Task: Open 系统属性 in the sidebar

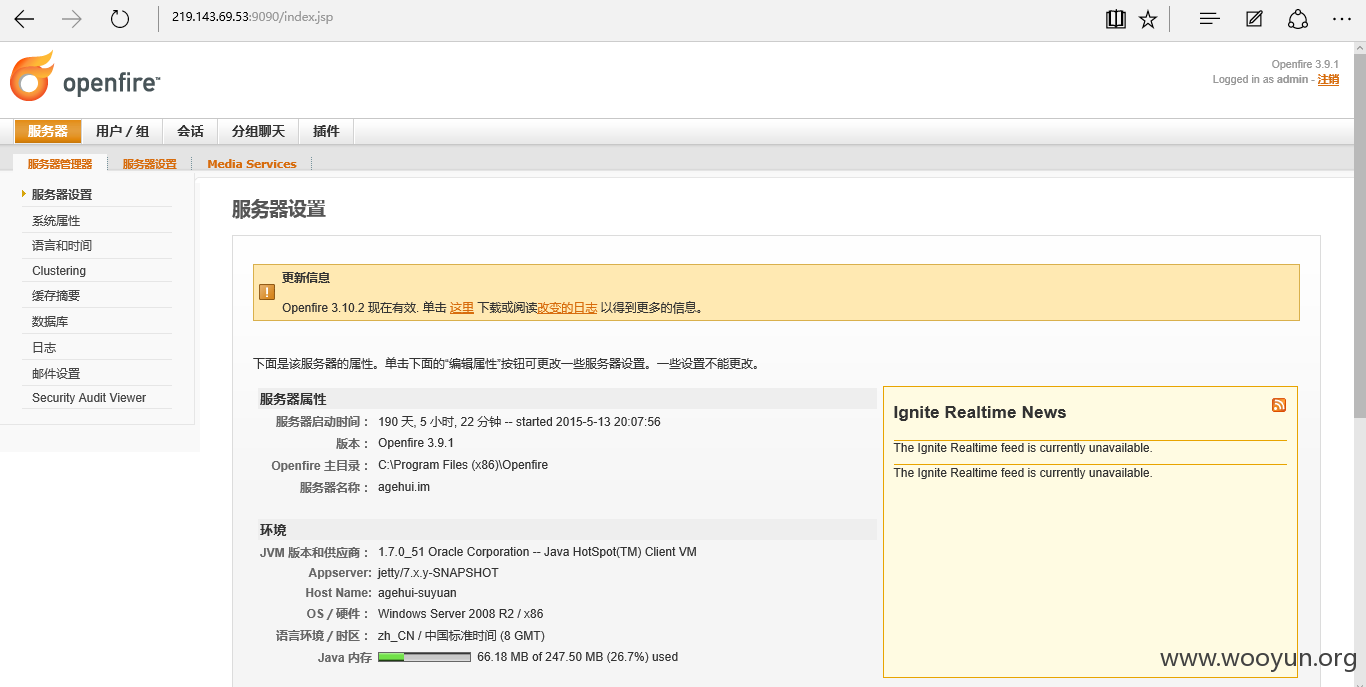Action: 56,221
